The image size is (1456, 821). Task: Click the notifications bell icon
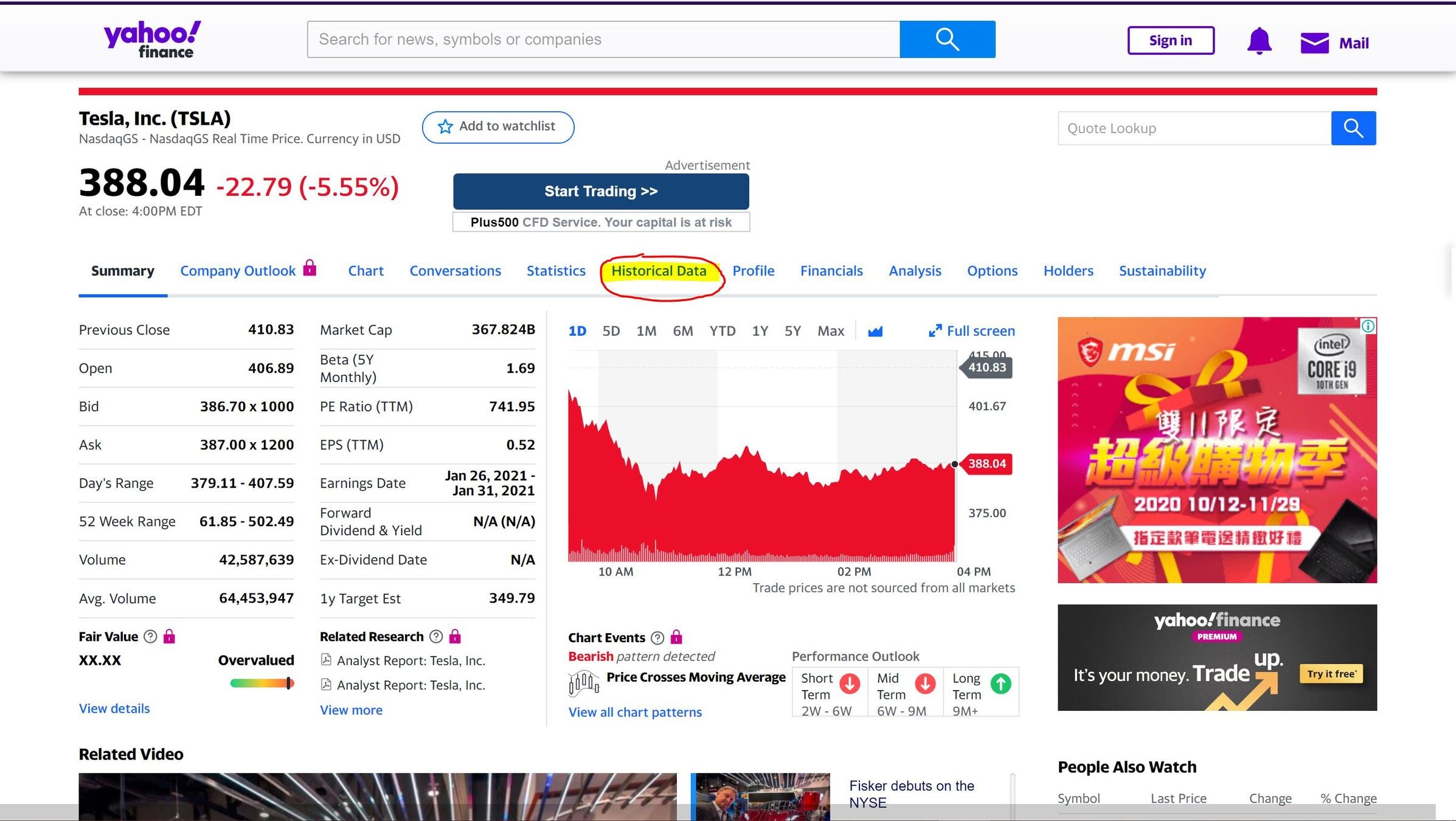1259,41
